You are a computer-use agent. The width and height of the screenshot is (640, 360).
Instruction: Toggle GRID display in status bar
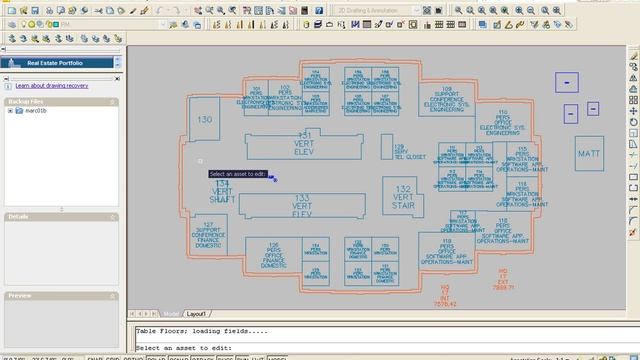112,358
